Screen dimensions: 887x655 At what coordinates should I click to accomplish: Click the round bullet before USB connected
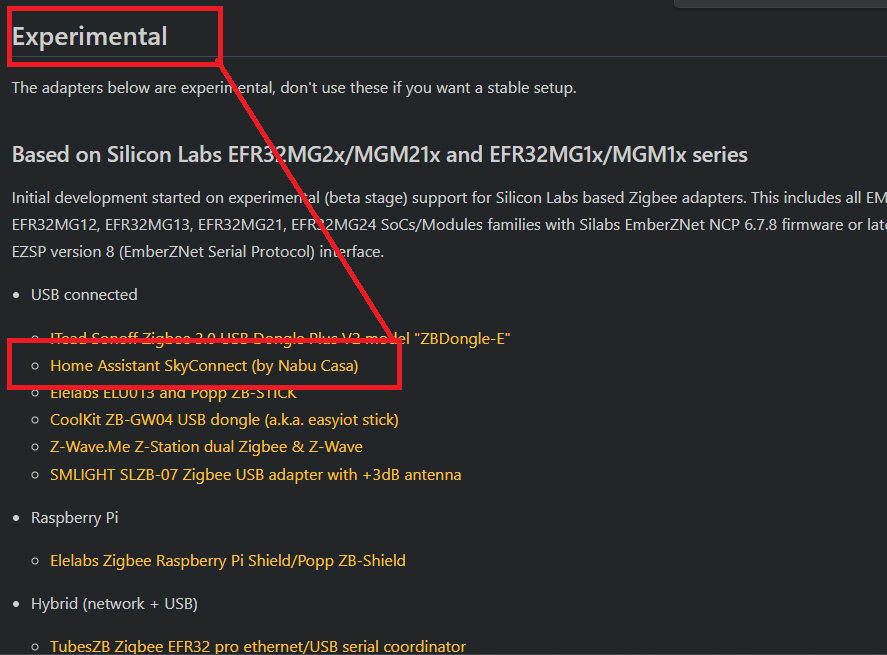[x=16, y=295]
